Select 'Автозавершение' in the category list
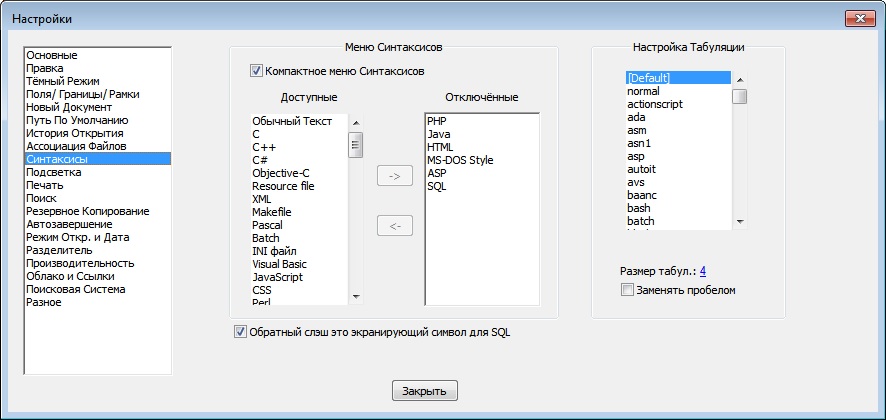 point(69,224)
